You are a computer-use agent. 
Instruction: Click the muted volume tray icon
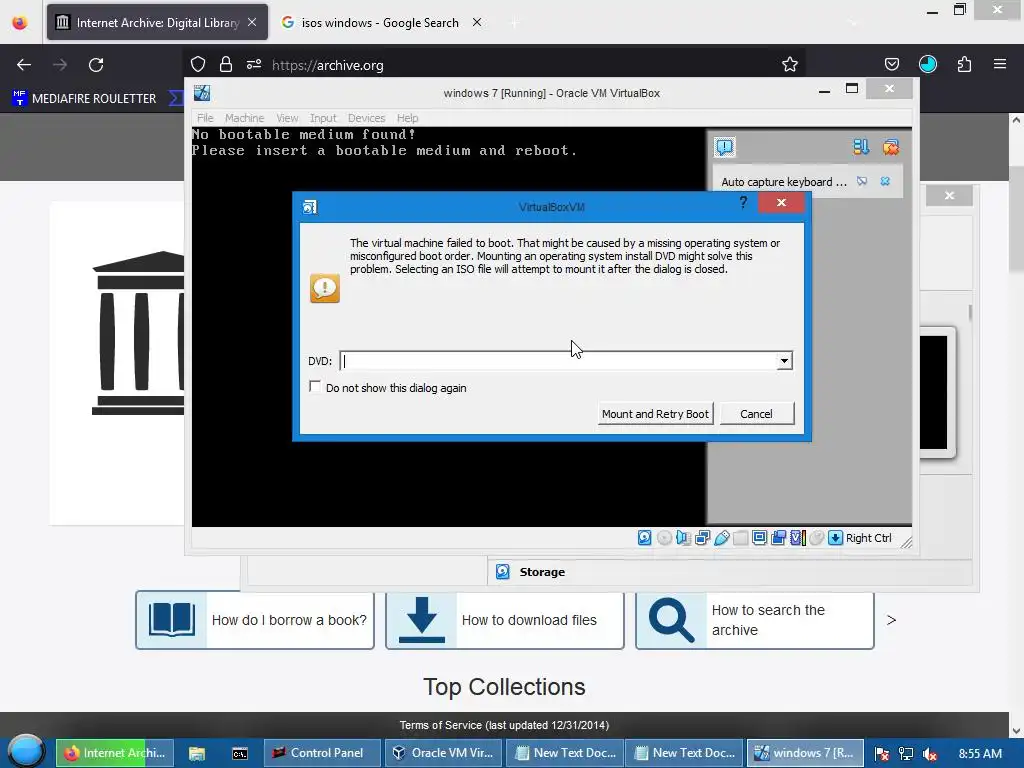pyautogui.click(x=930, y=754)
